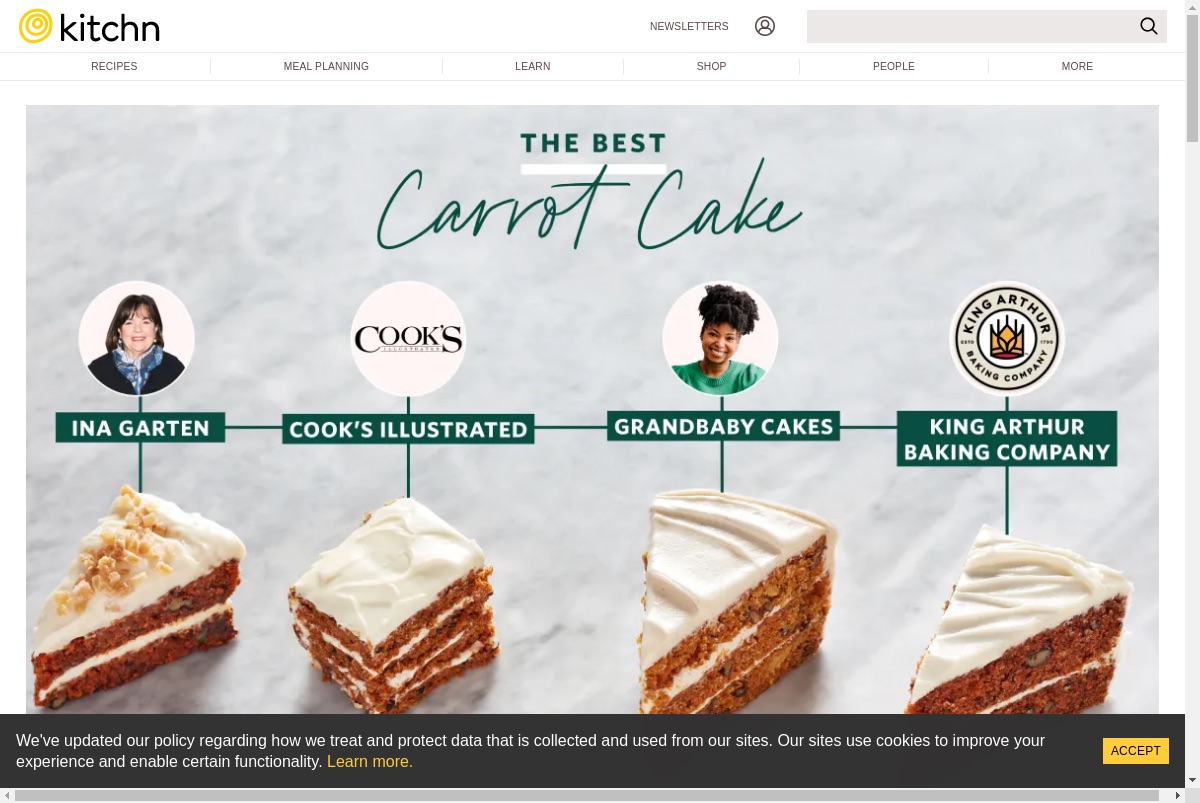Accept the cookie policy banner
This screenshot has height=803, width=1200.
pyautogui.click(x=1136, y=751)
